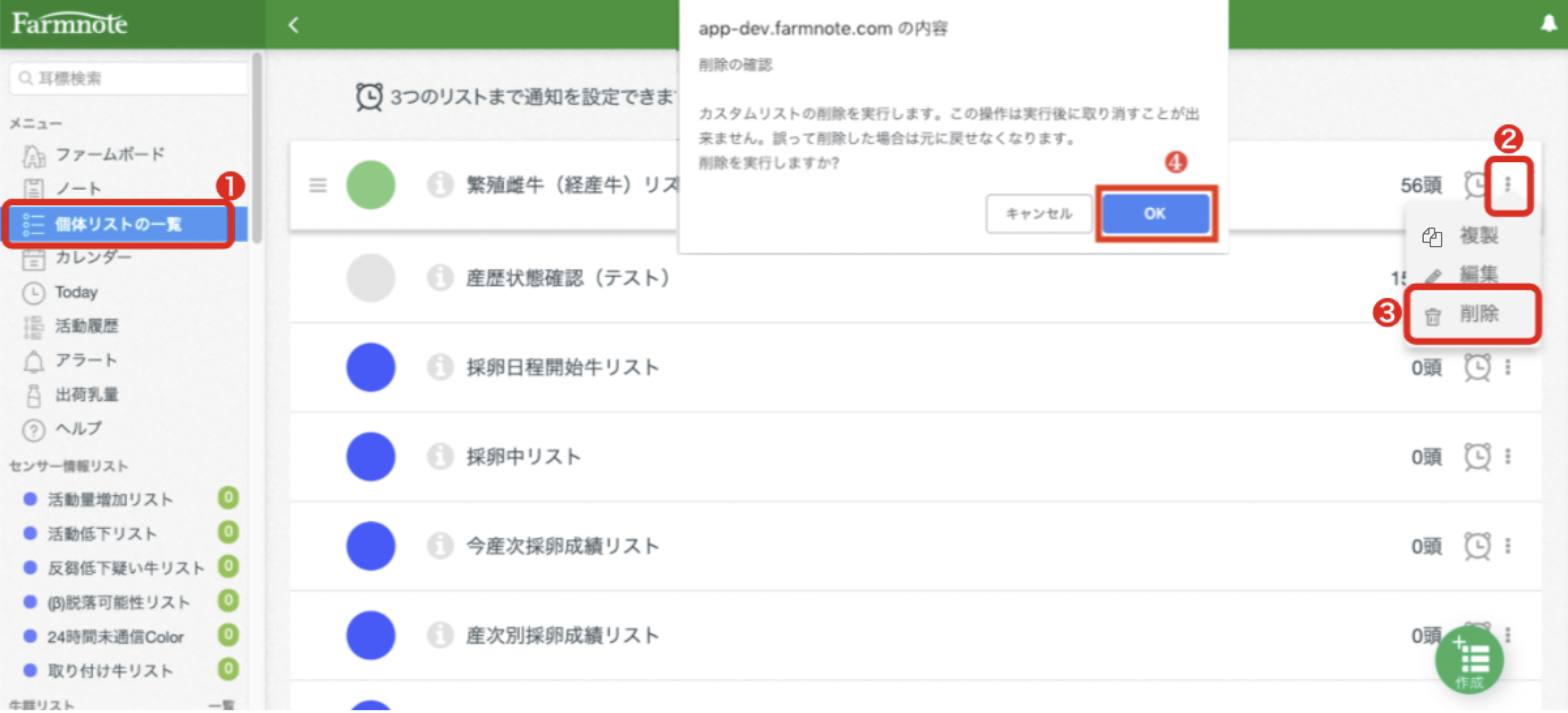Open the Farmnote logo home link
This screenshot has width=1568, height=713.
(x=69, y=25)
